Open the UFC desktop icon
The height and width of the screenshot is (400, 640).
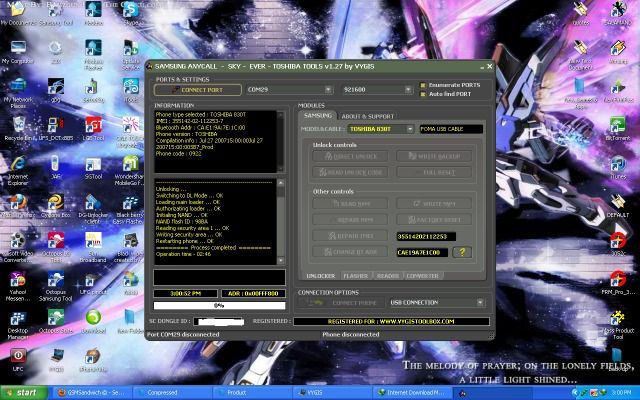click(18, 360)
